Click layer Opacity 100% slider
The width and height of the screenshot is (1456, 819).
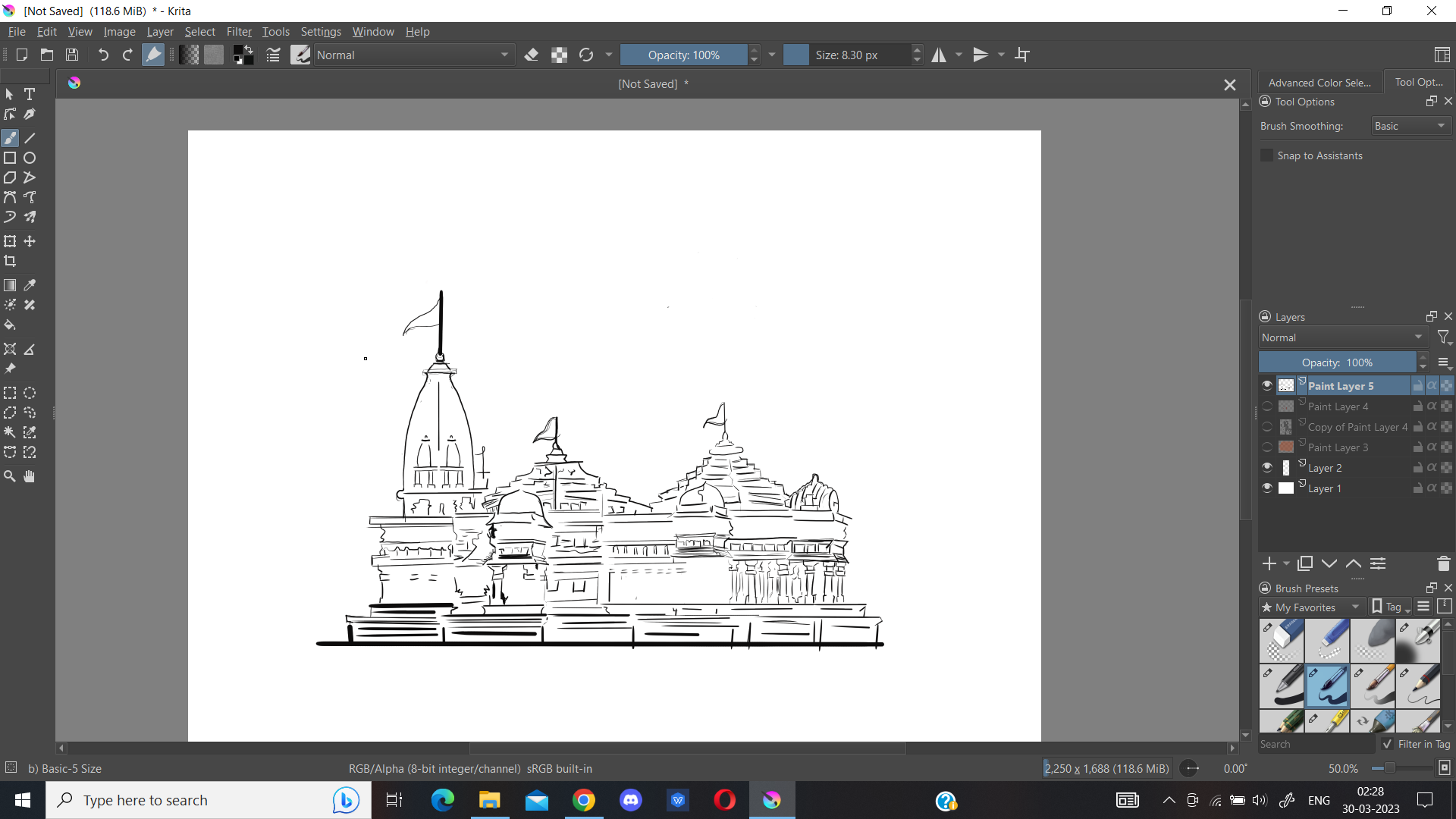[x=1336, y=362]
